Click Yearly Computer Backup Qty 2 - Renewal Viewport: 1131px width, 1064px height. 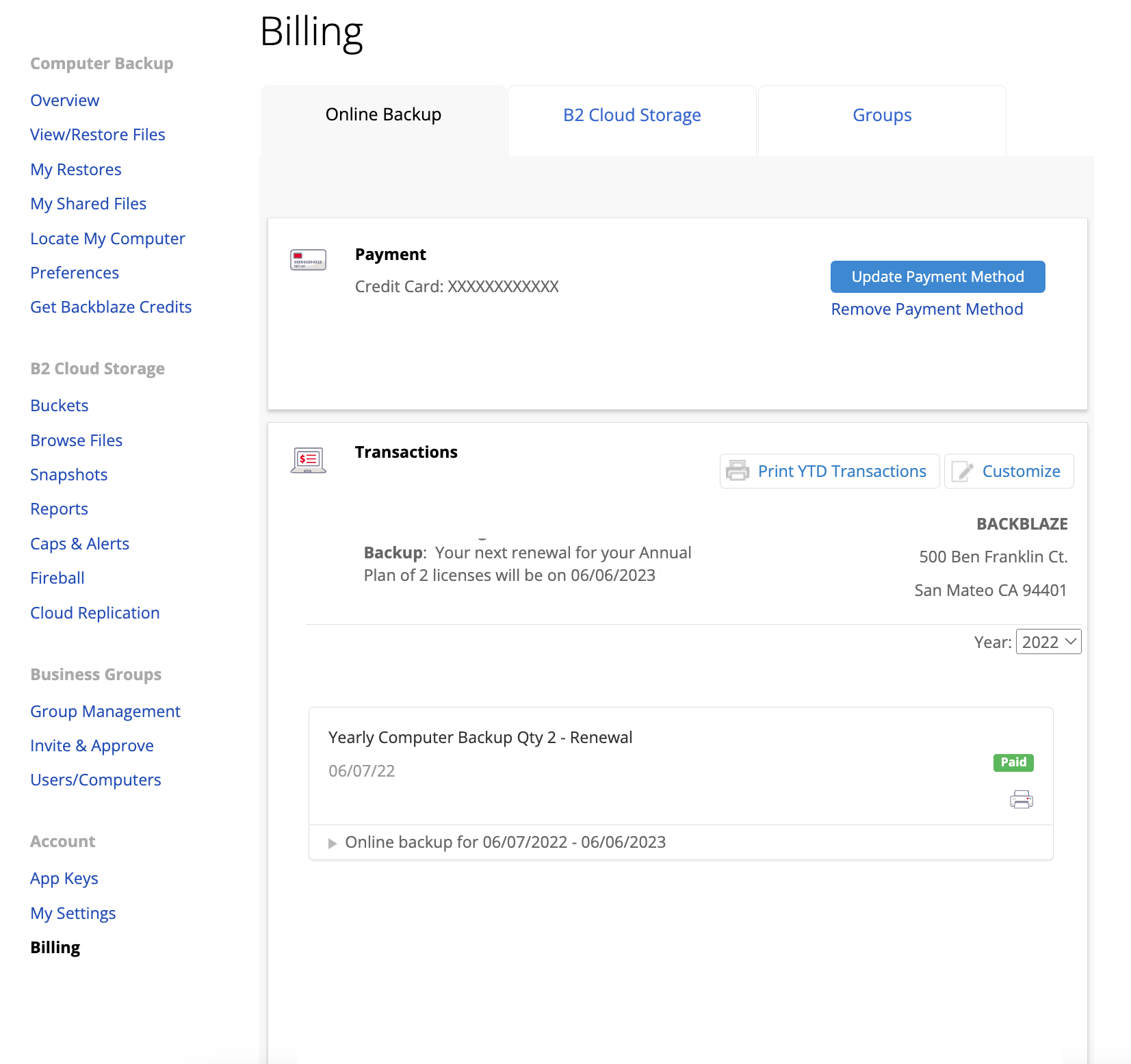click(x=480, y=738)
